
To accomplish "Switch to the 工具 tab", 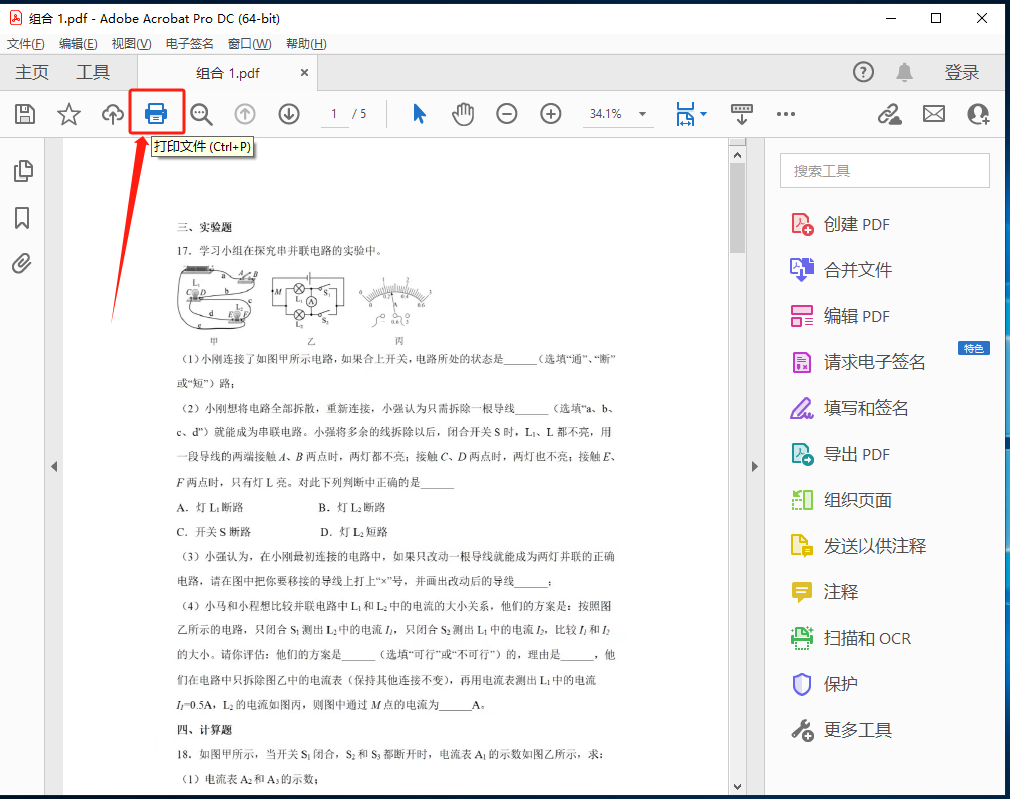I will 93,73.
